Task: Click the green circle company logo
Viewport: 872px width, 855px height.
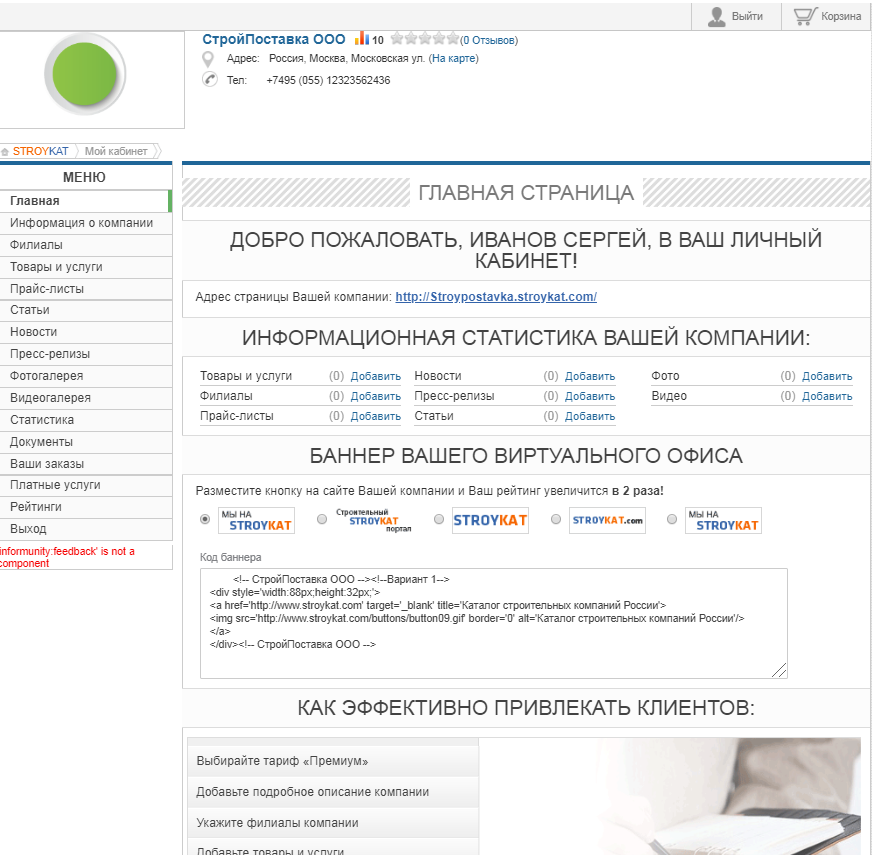Action: pos(85,74)
